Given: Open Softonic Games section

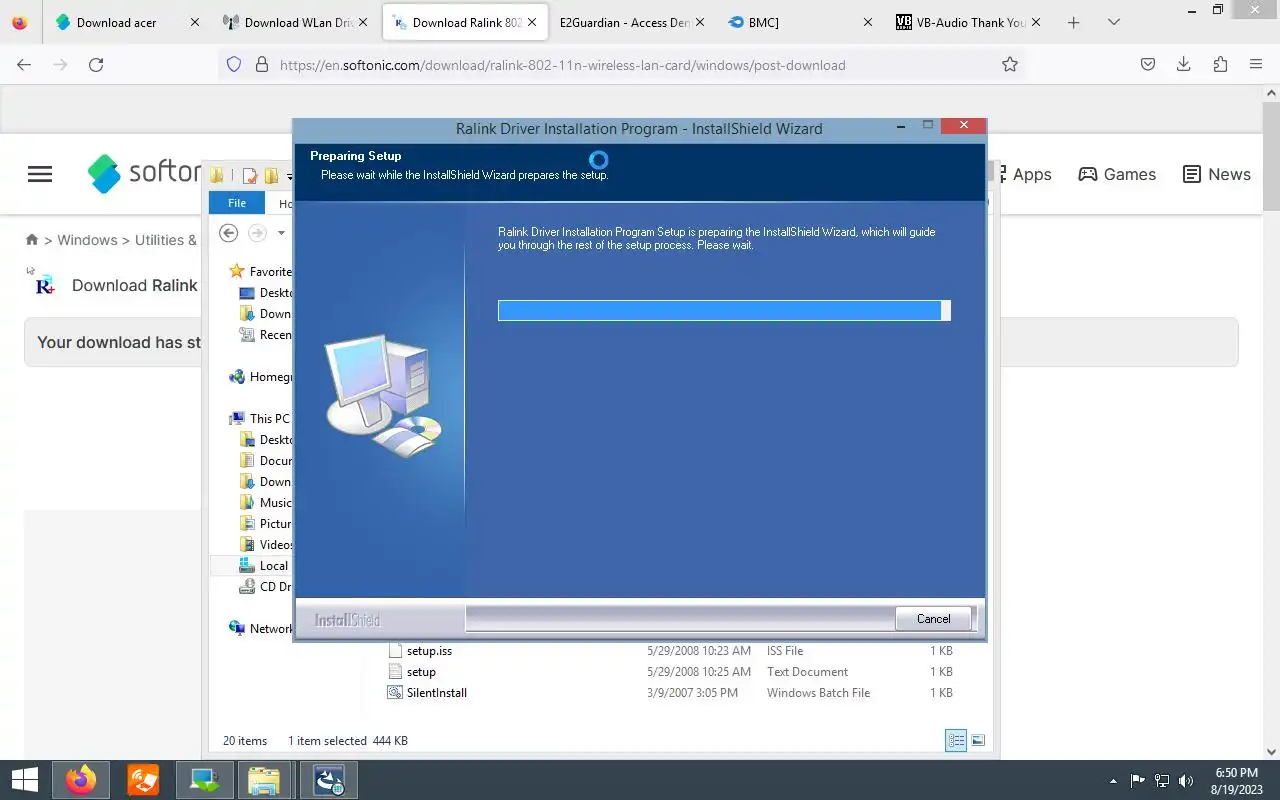Looking at the screenshot, I should 1117,174.
